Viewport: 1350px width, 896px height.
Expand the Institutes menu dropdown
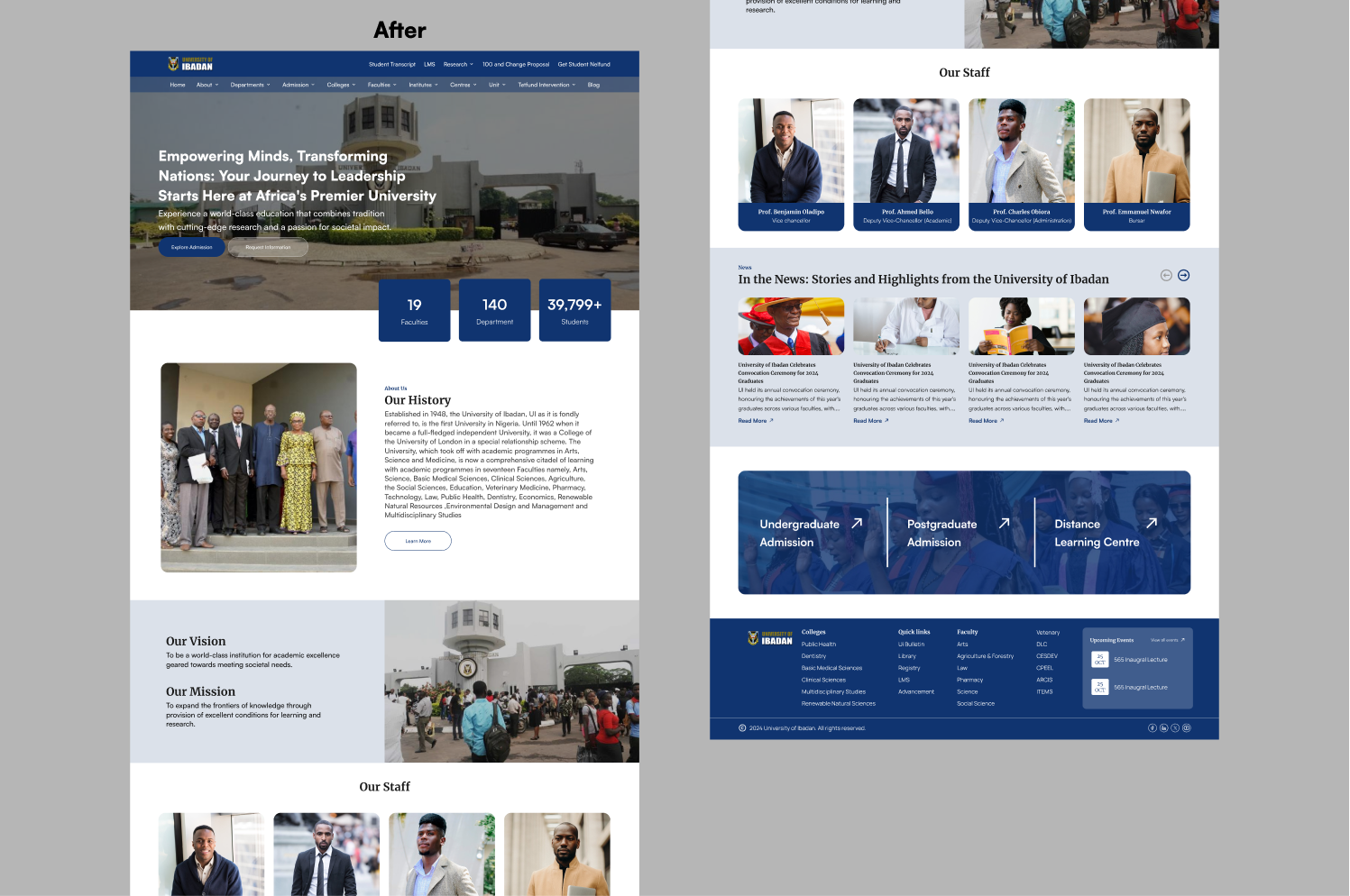423,85
